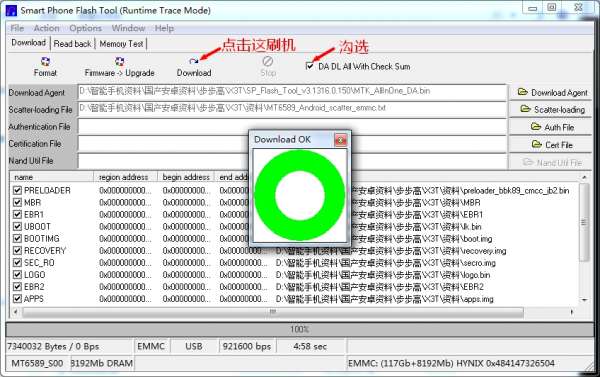
Task: Open the Options menu
Action: tap(85, 28)
